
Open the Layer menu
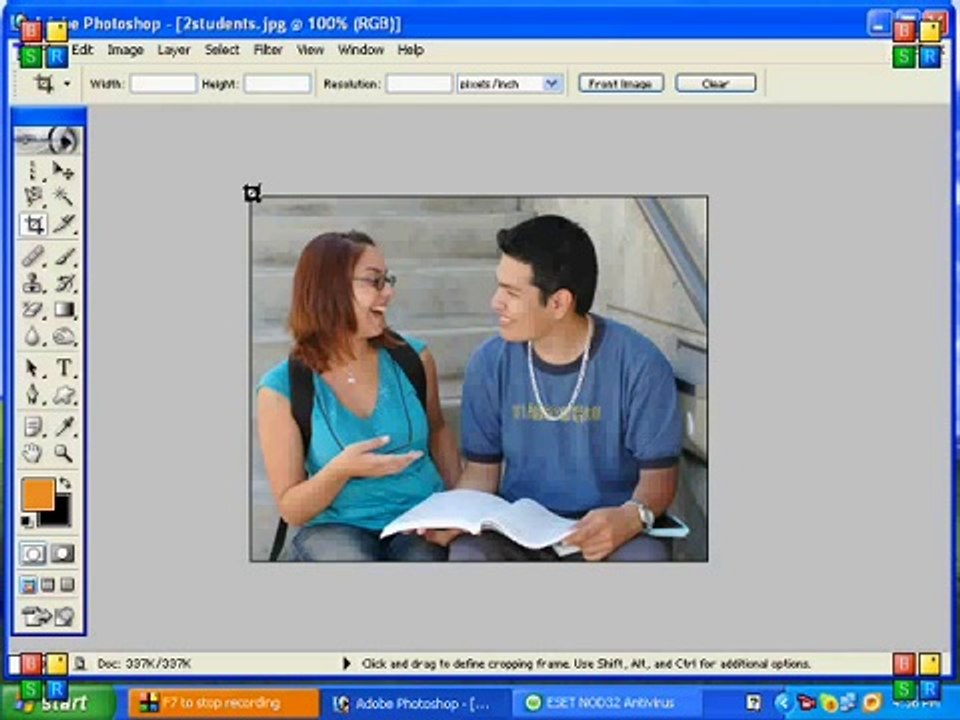[174, 50]
